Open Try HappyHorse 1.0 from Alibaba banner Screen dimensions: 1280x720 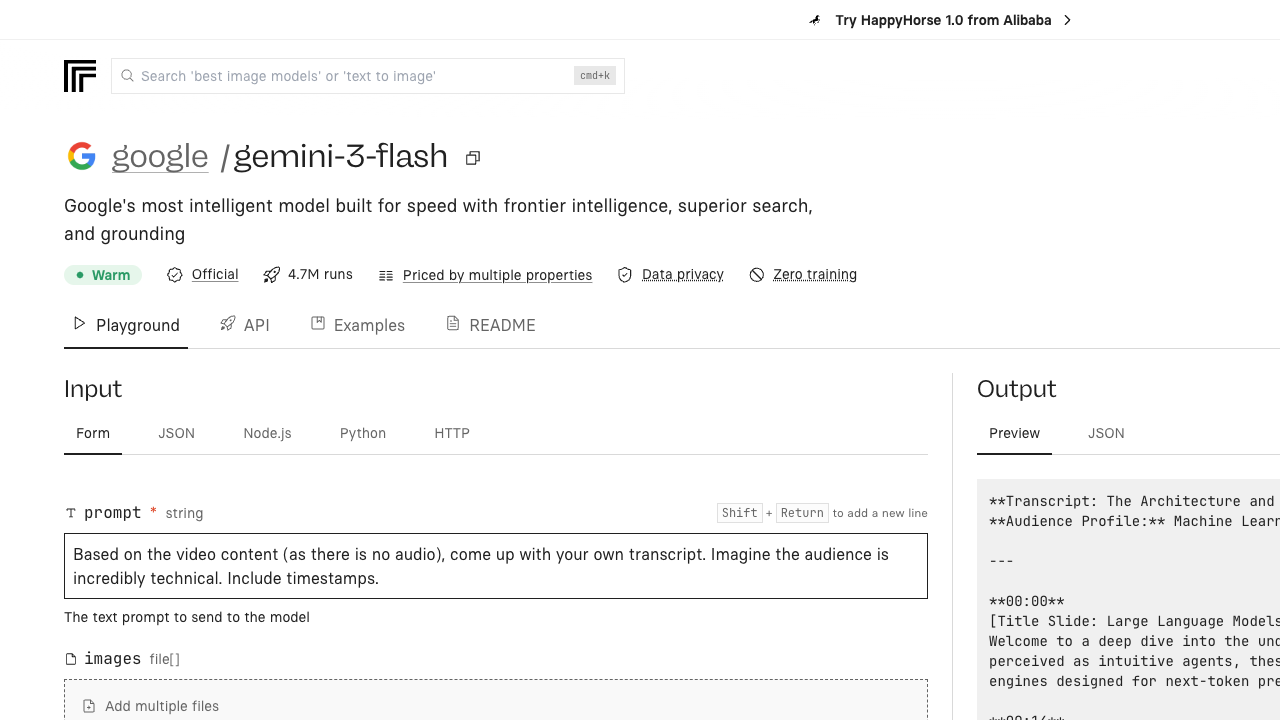click(x=943, y=20)
